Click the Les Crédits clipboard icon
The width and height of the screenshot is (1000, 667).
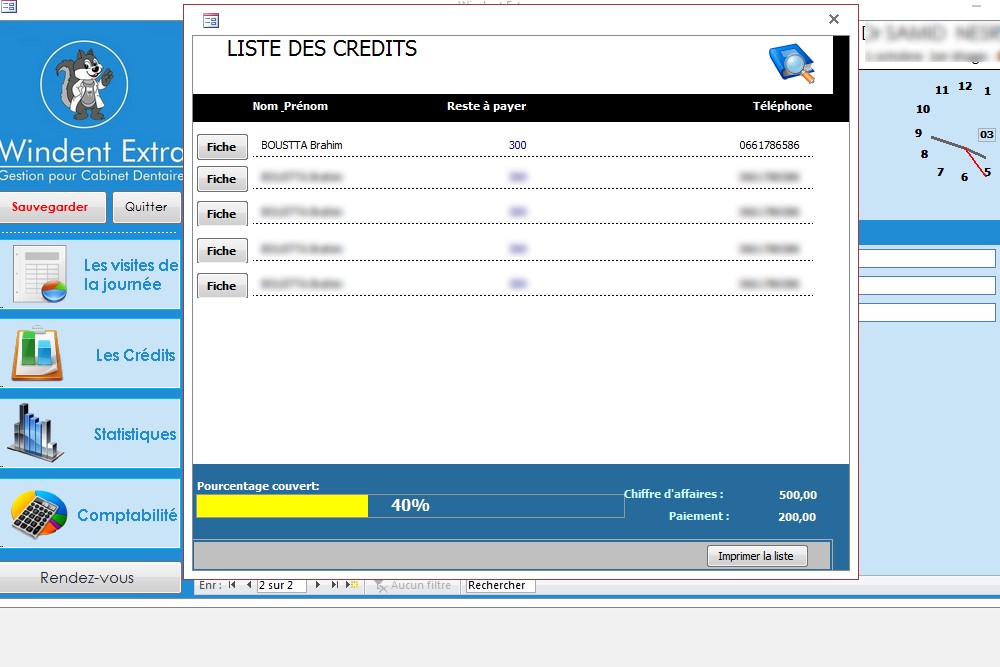coord(37,354)
